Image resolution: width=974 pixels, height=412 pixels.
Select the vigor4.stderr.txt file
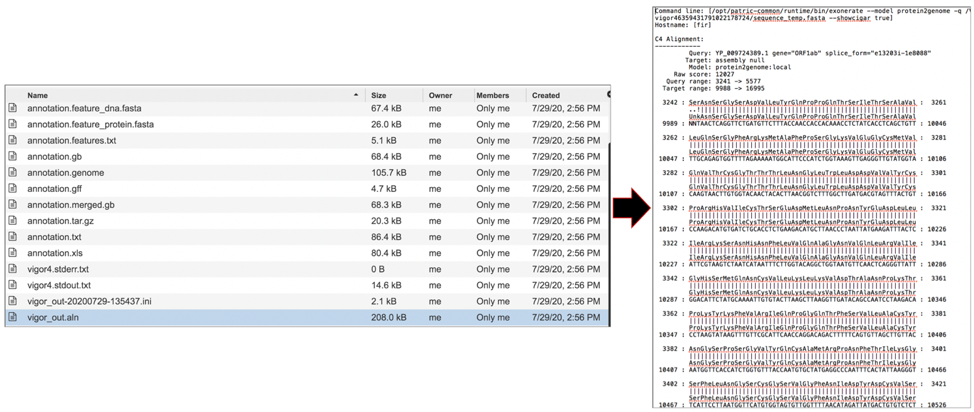(x=58, y=269)
